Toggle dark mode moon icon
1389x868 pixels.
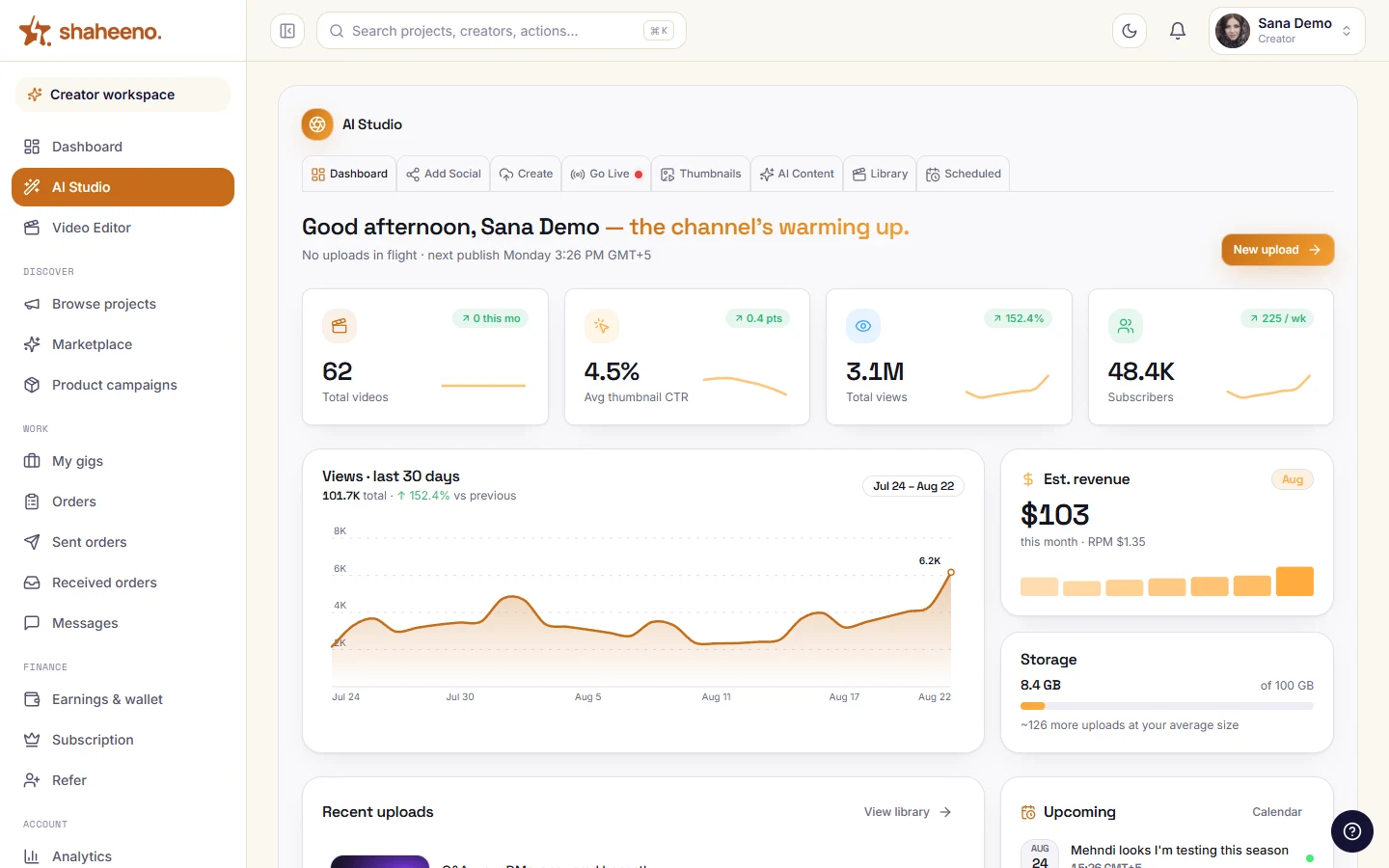[1130, 31]
